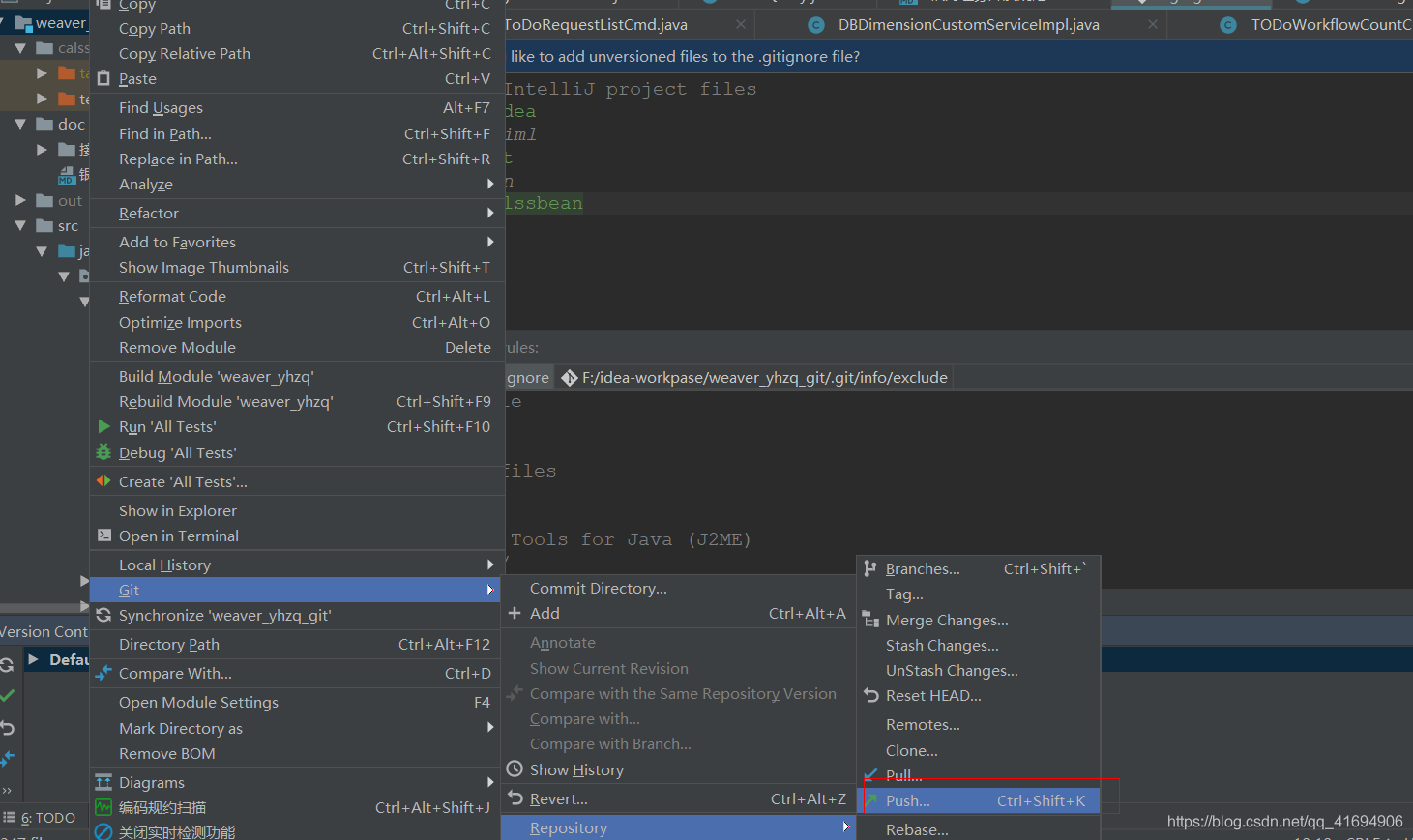
Task: Open the Repository submenu entry
Action: 678,827
